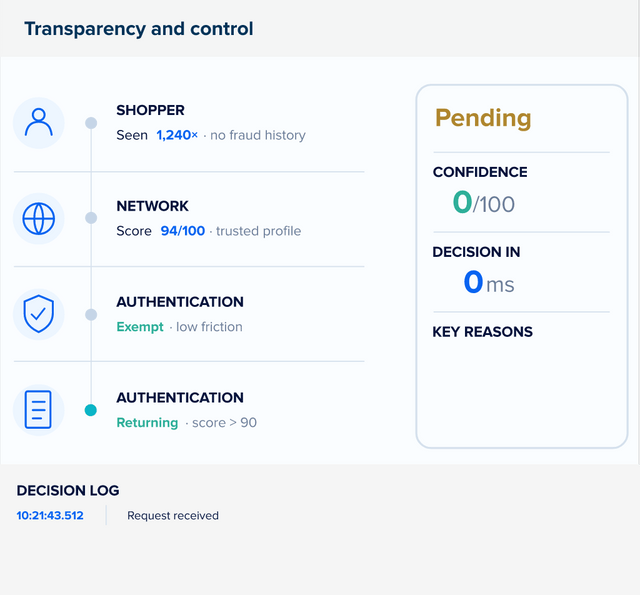Click the Pending decision status
The width and height of the screenshot is (640, 595).
(483, 118)
